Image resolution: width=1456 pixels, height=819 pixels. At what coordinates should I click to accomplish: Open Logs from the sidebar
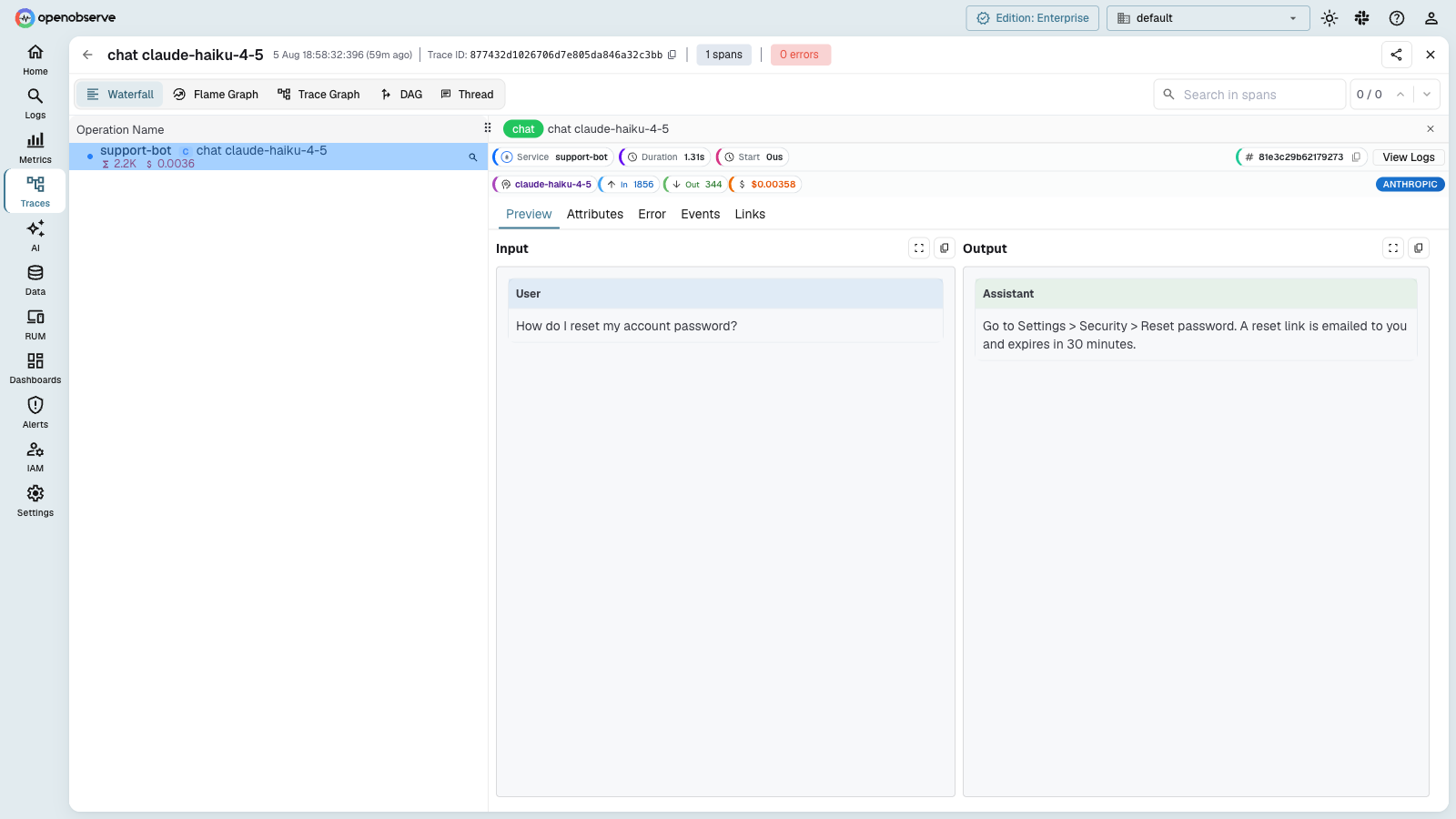pyautogui.click(x=35, y=104)
